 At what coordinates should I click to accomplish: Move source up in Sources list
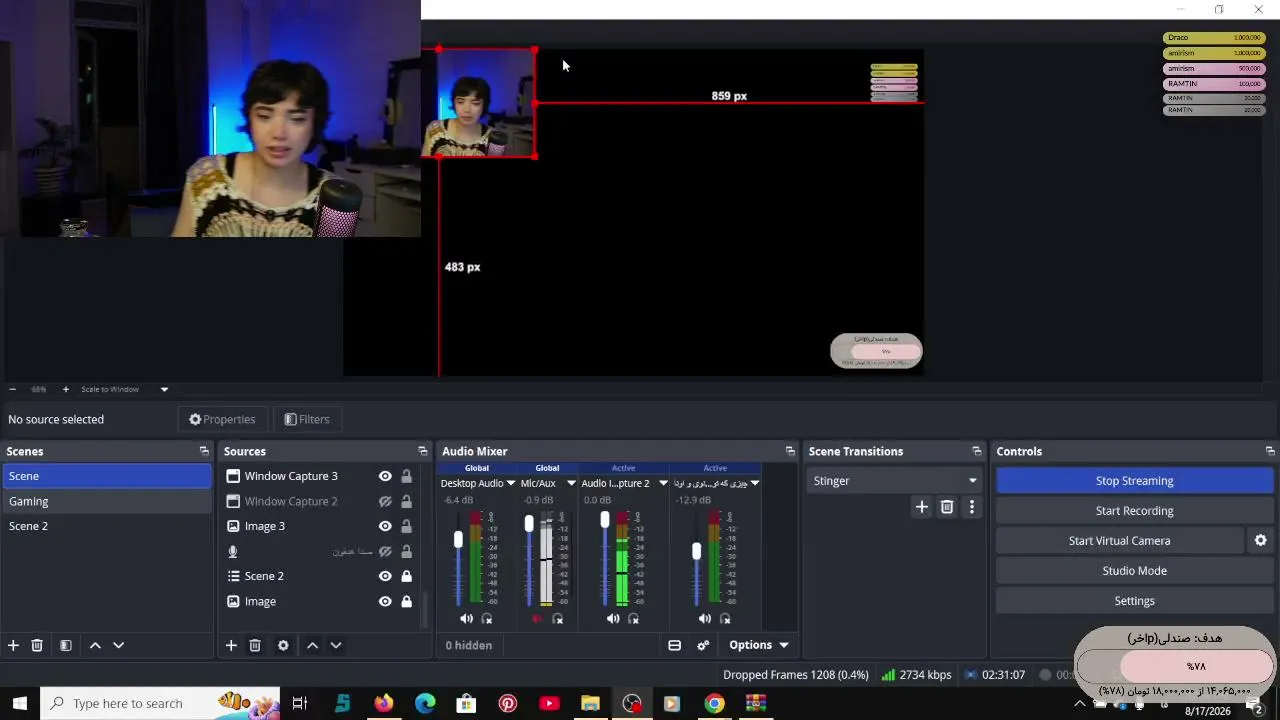coord(312,646)
